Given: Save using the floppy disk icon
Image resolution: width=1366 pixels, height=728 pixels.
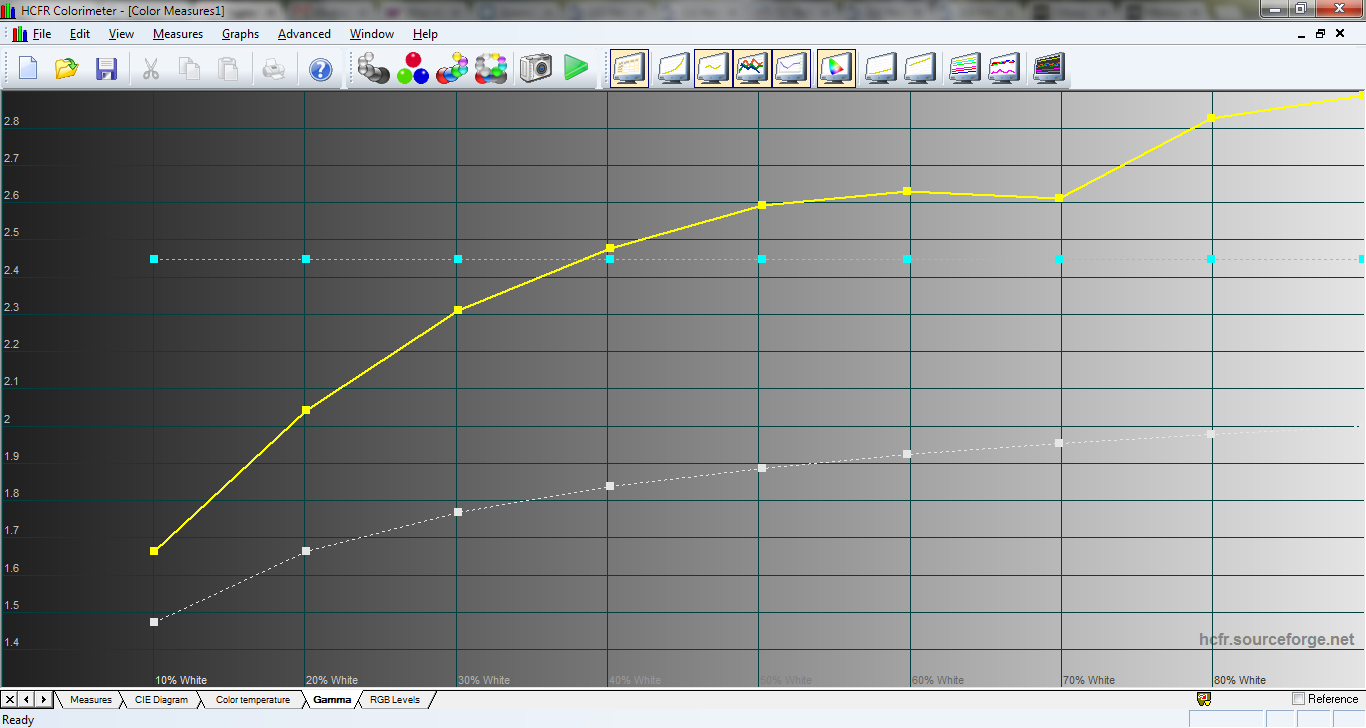Looking at the screenshot, I should [106, 69].
